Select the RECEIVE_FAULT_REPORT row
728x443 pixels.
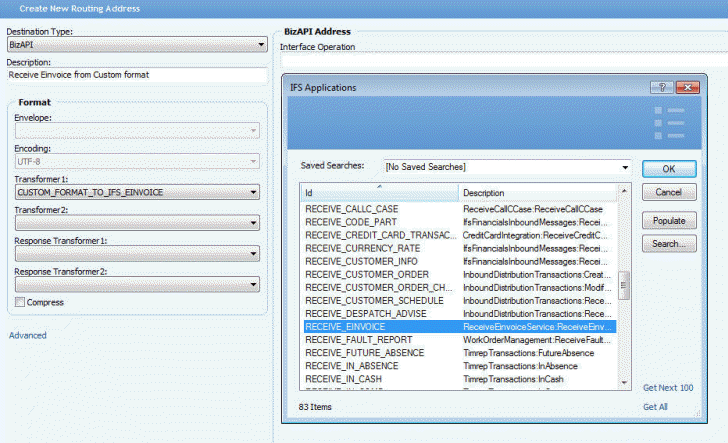460,340
